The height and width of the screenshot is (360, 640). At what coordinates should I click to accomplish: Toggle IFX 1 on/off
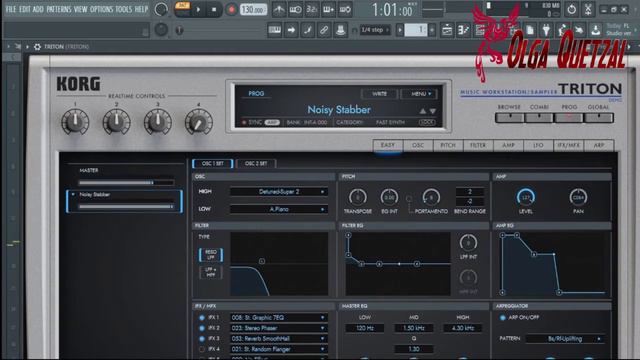[202, 318]
